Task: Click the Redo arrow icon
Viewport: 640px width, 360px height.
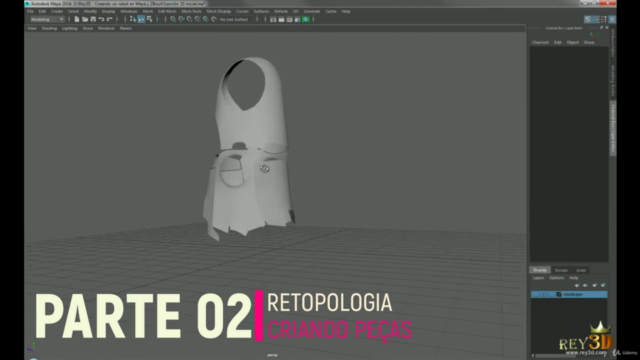Action: [x=109, y=19]
